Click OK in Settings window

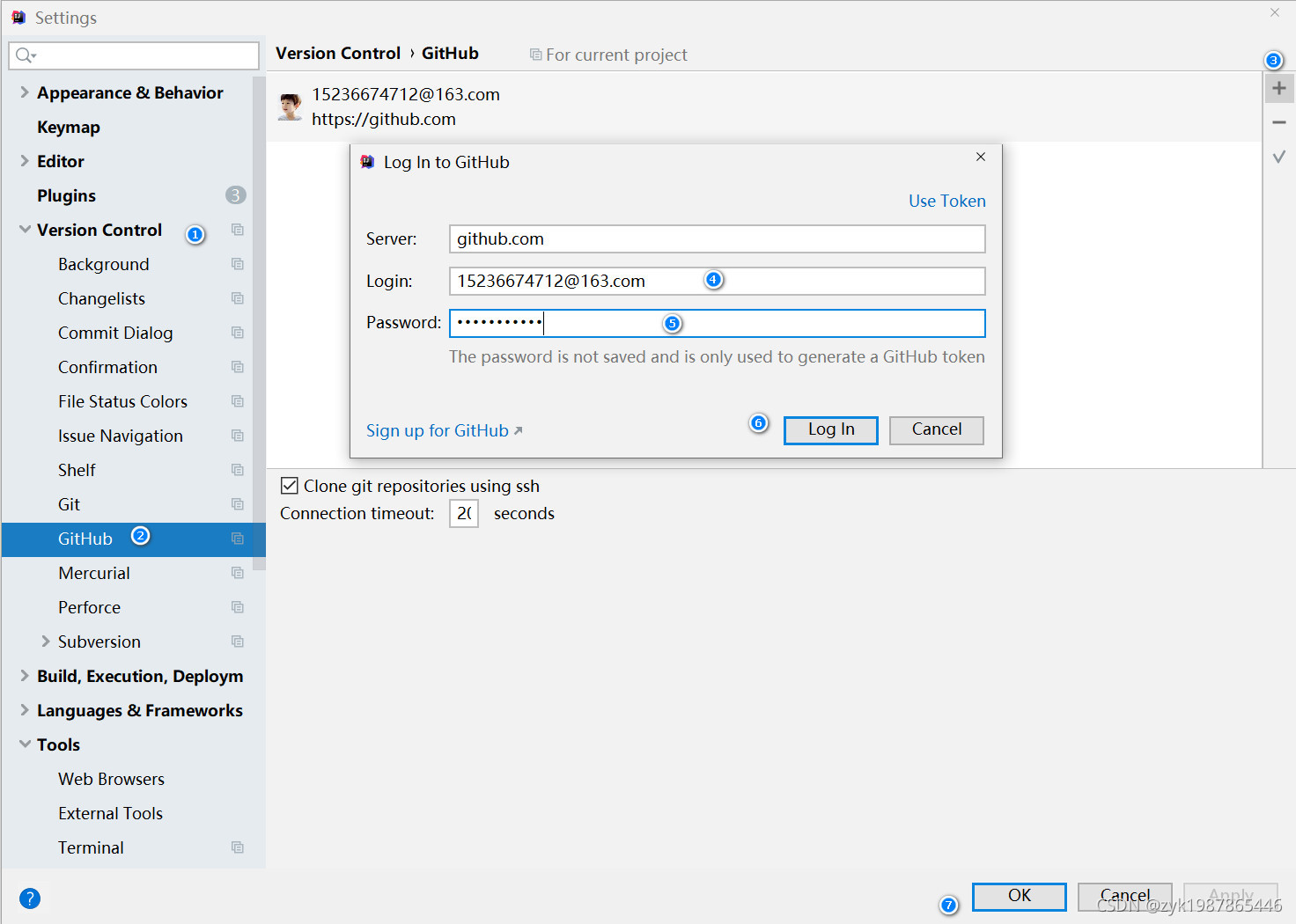pyautogui.click(x=1020, y=896)
